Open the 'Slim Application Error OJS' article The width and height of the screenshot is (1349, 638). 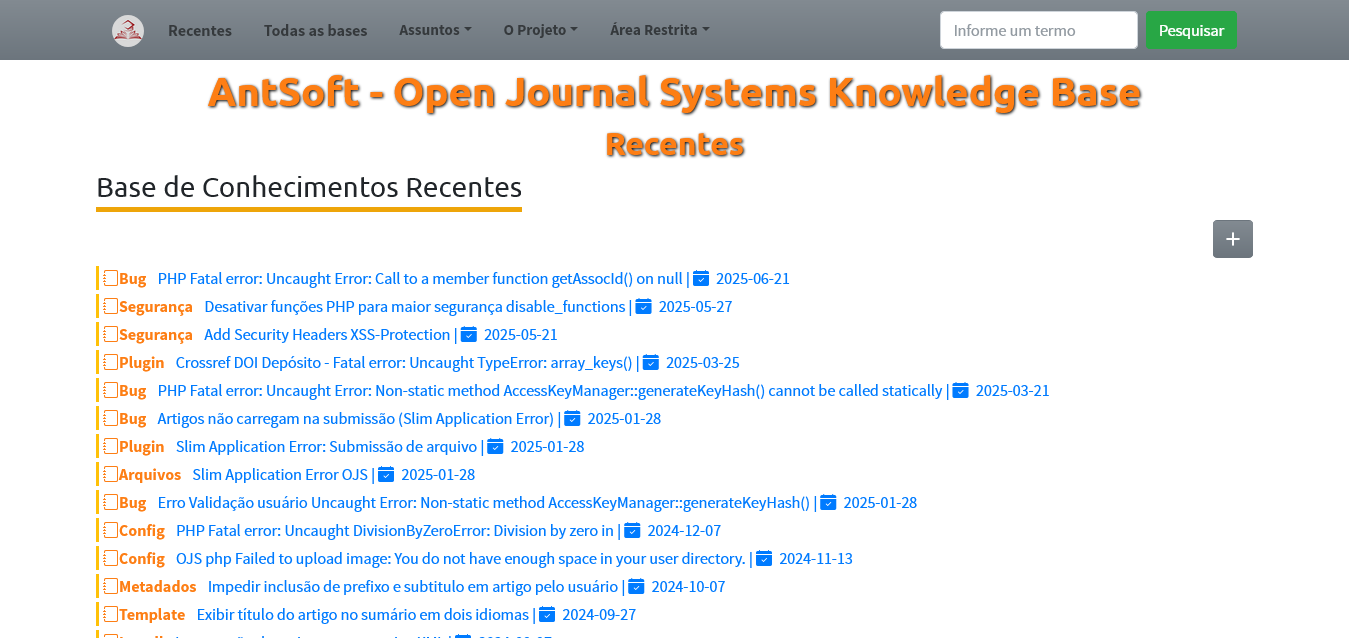[x=280, y=474]
